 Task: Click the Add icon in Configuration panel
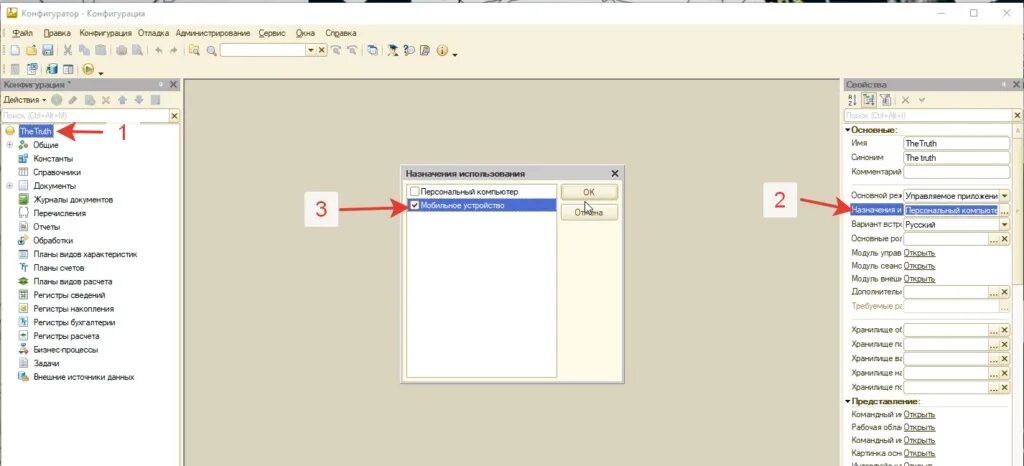(x=57, y=100)
